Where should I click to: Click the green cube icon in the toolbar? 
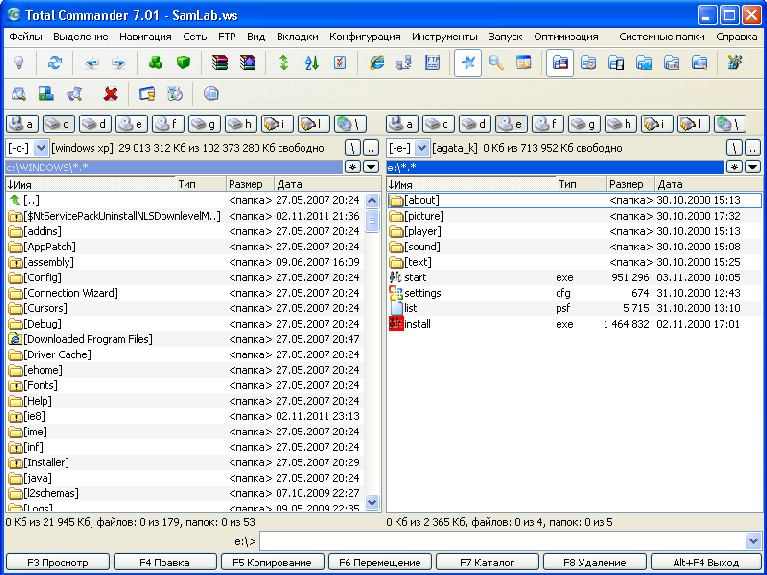[x=183, y=63]
